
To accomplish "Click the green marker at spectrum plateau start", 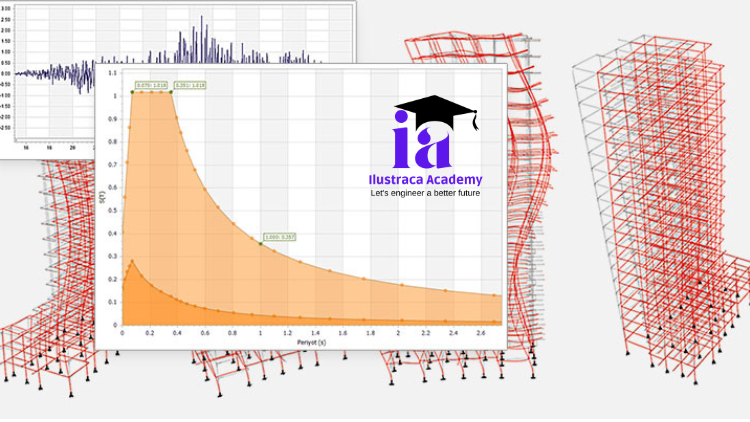I will click(x=132, y=92).
